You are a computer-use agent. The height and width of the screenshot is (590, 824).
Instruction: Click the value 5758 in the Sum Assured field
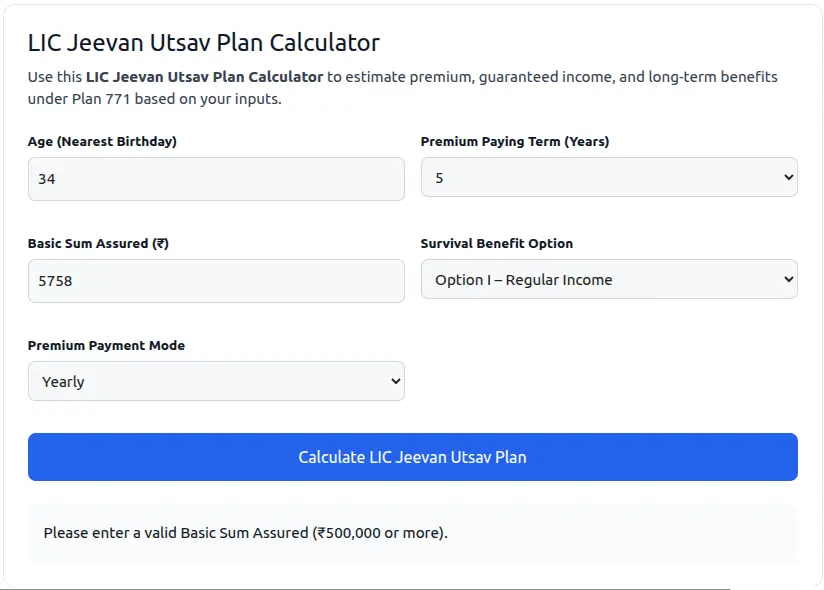tap(55, 281)
